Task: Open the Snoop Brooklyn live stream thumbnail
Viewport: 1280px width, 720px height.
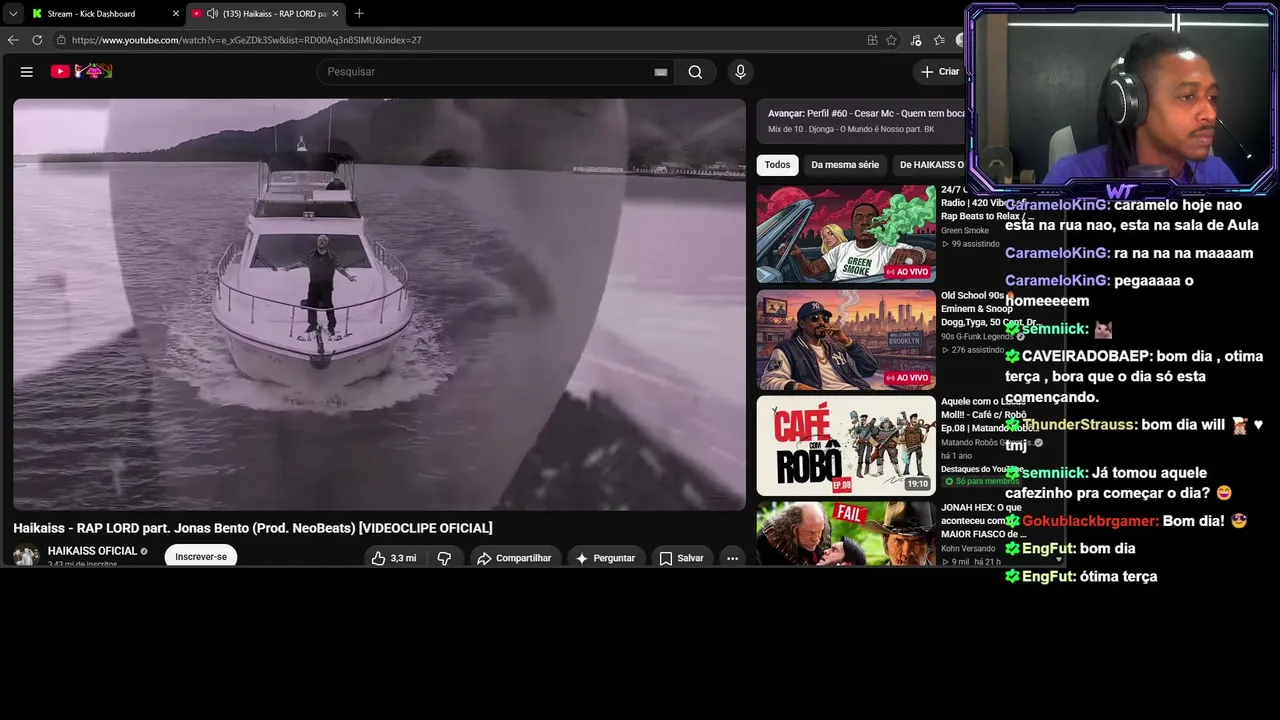Action: [846, 340]
